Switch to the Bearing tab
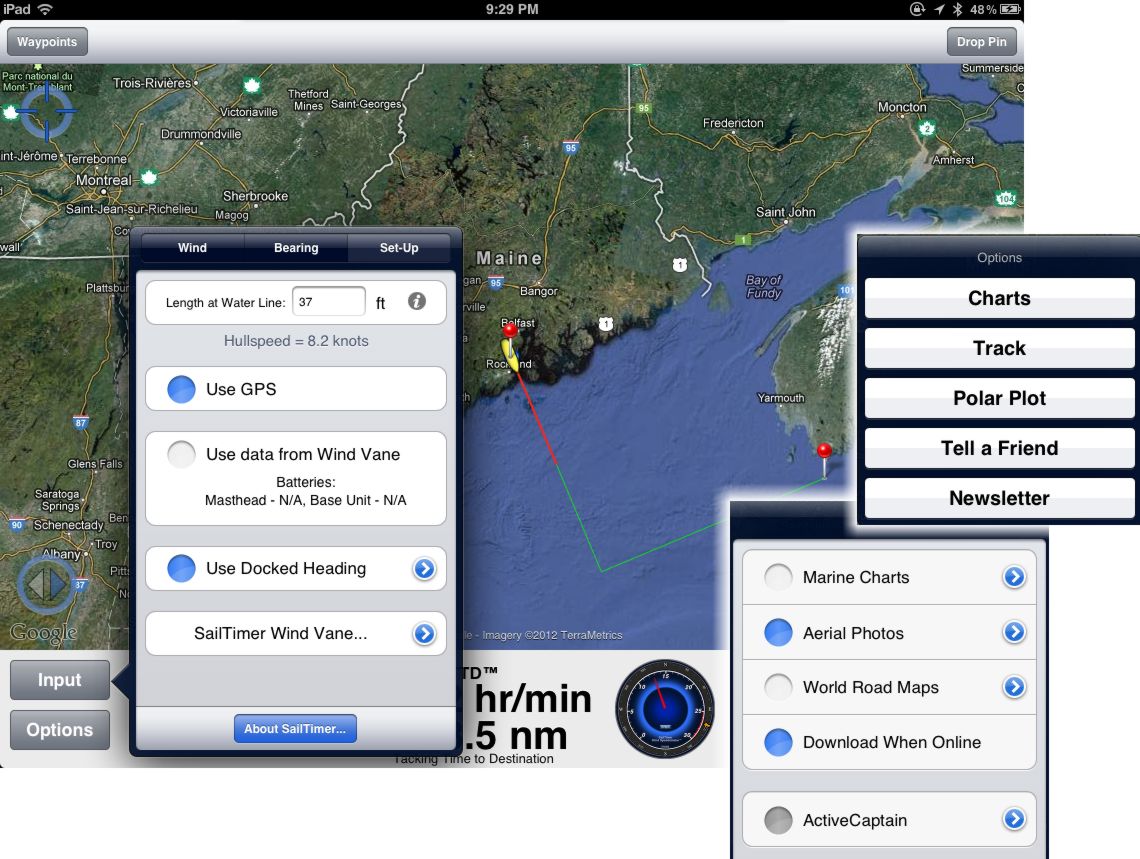Viewport: 1140px width, 859px height. pos(296,248)
